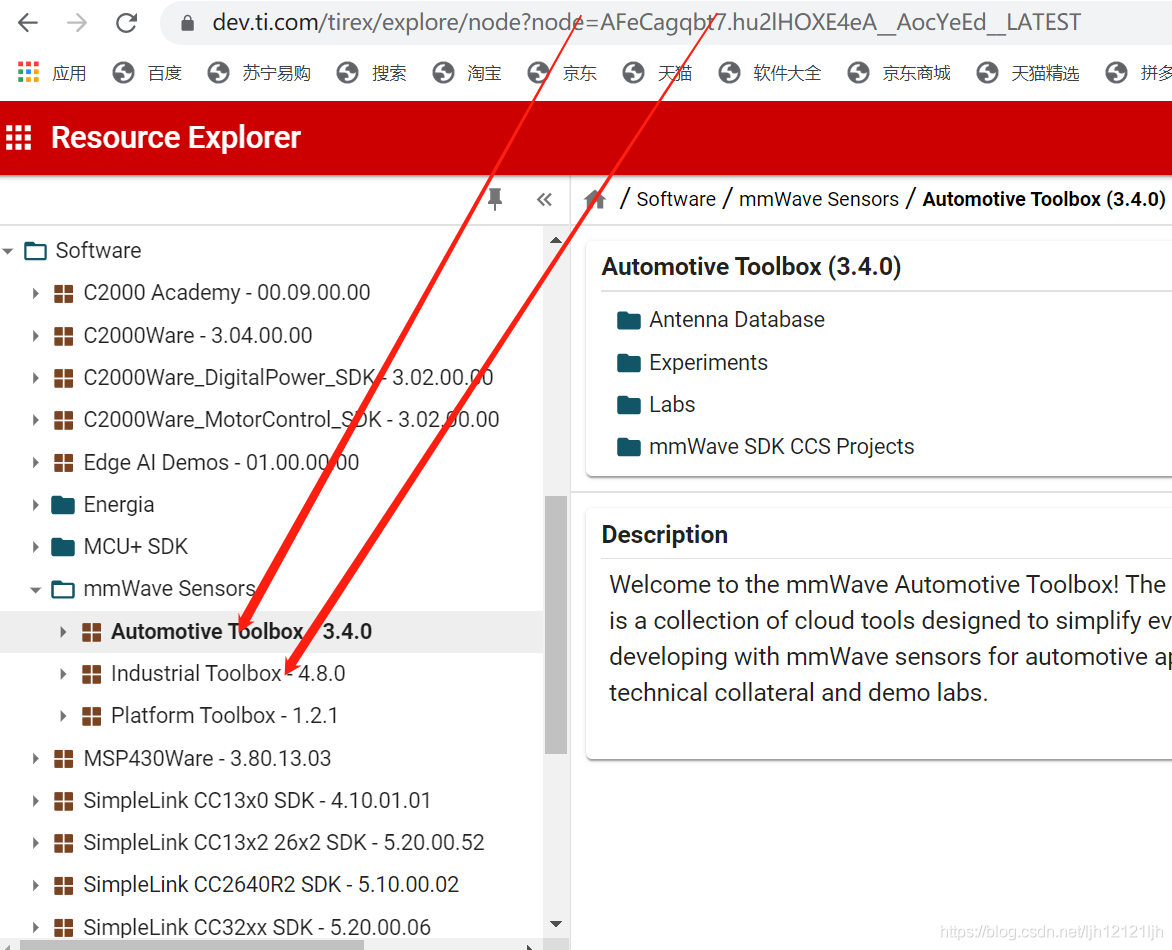Open the 软件大全 bookmark
Image resolution: width=1172 pixels, height=950 pixels.
tap(770, 73)
